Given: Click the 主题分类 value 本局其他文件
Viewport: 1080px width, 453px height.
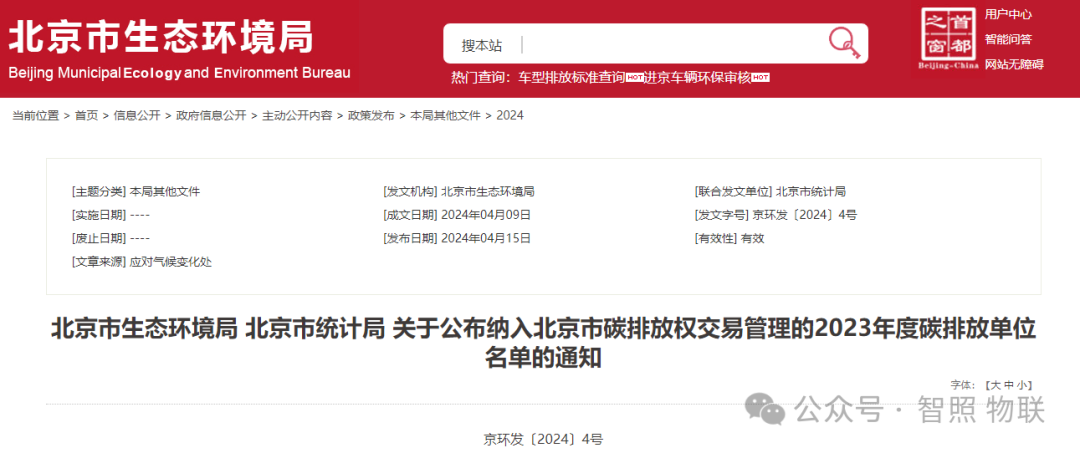Looking at the screenshot, I should (165, 191).
